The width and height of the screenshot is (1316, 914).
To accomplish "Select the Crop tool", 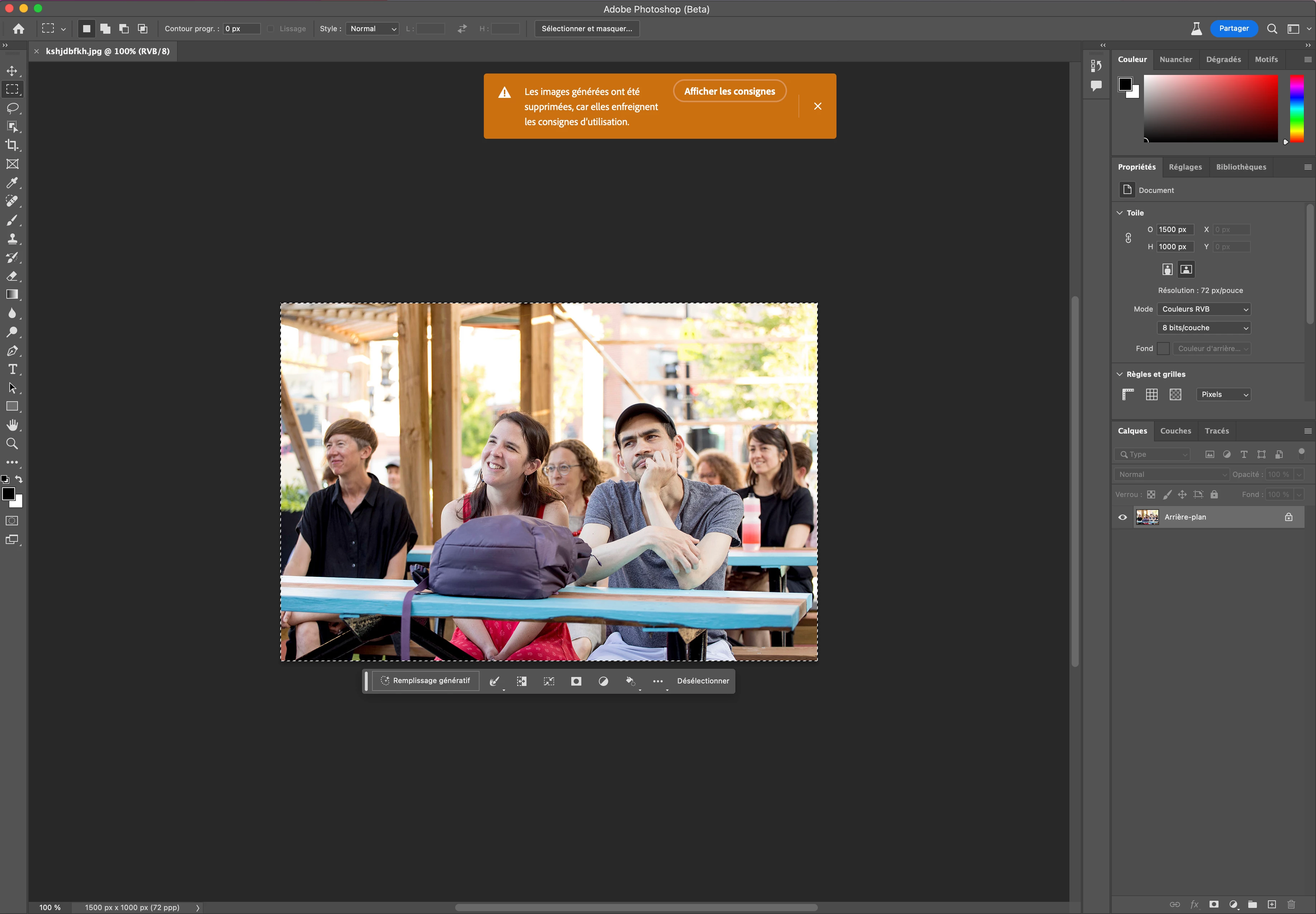I will [x=12, y=146].
